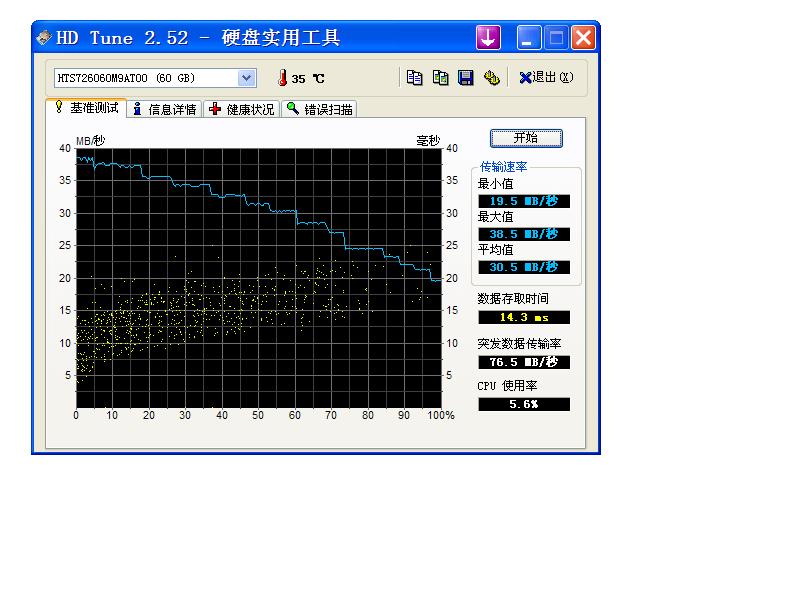The height and width of the screenshot is (600, 800).
Task: Open the options icon in the toolbar
Action: [491, 78]
